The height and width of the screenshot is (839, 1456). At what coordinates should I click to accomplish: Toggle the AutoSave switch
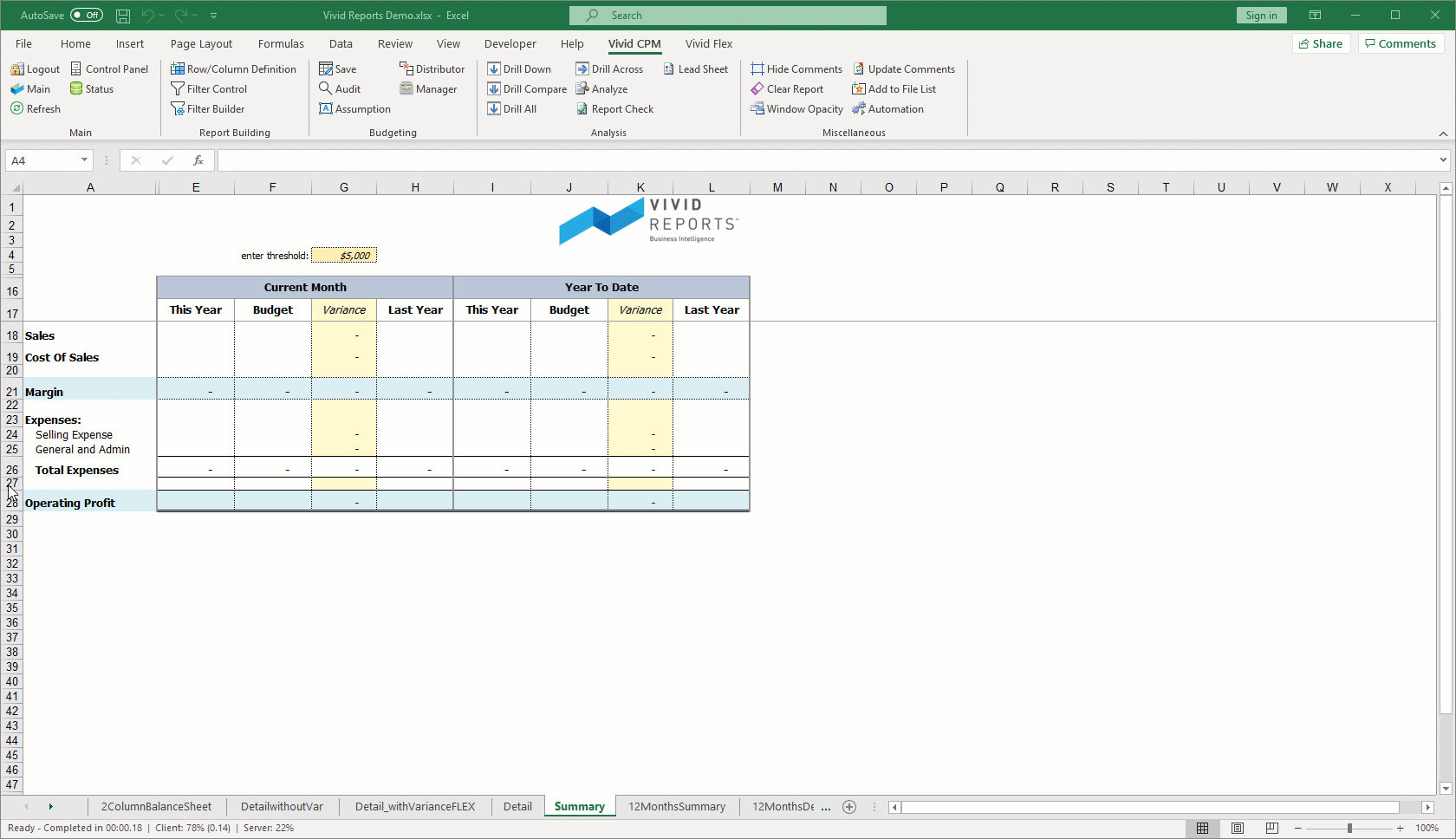[86, 16]
